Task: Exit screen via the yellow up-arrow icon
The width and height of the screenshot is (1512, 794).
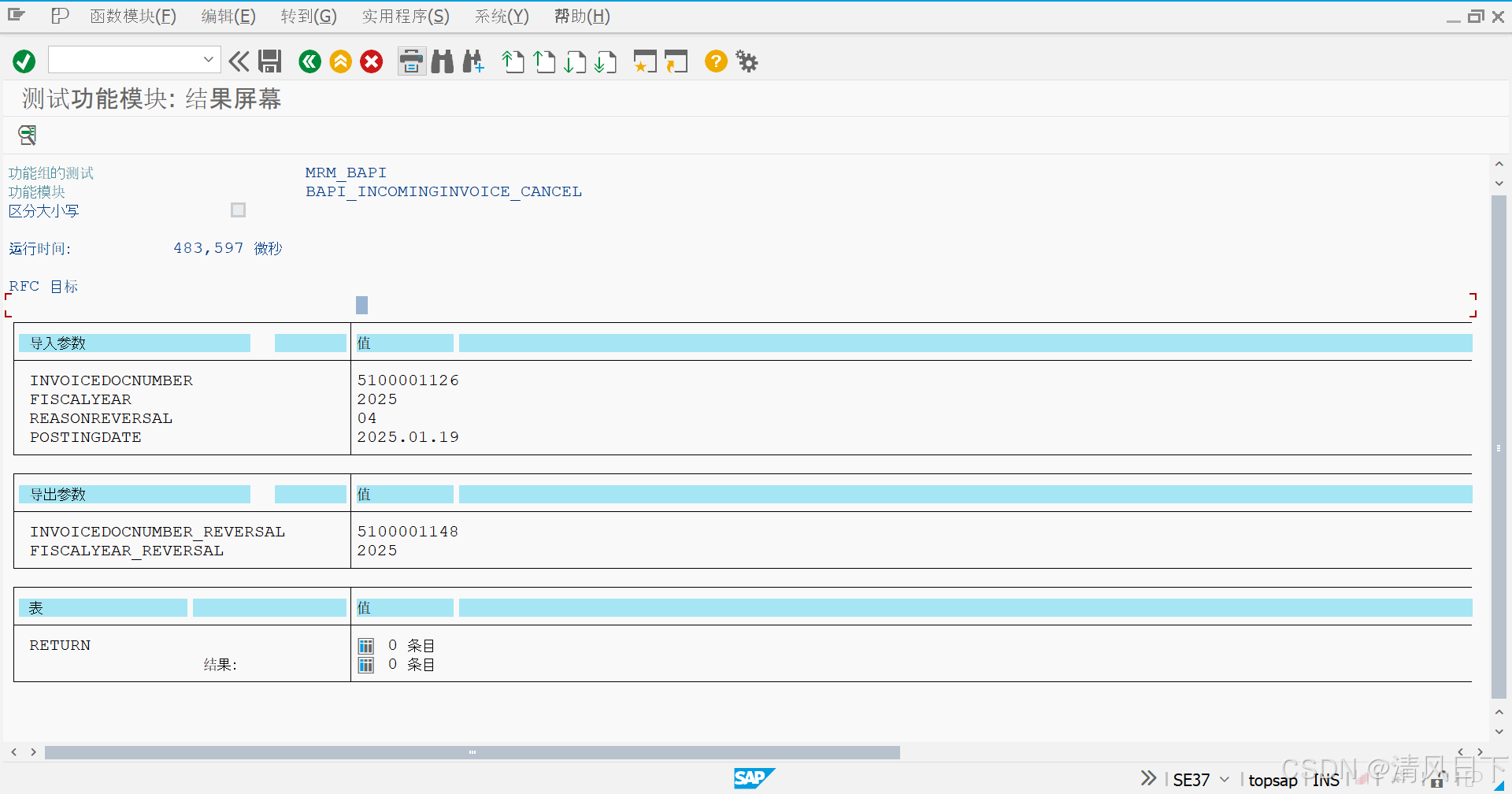Action: pyautogui.click(x=340, y=61)
